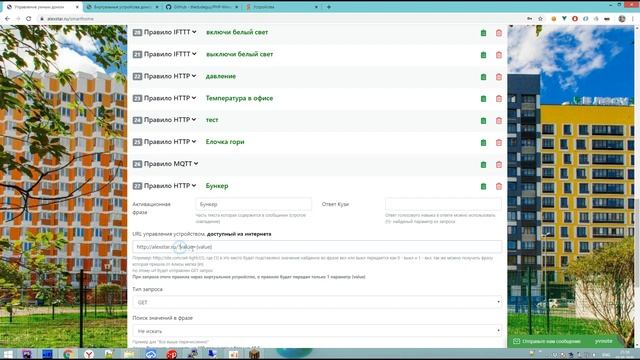Expand the rule 'выключи белый свет'
The image size is (640, 360).
[240, 54]
